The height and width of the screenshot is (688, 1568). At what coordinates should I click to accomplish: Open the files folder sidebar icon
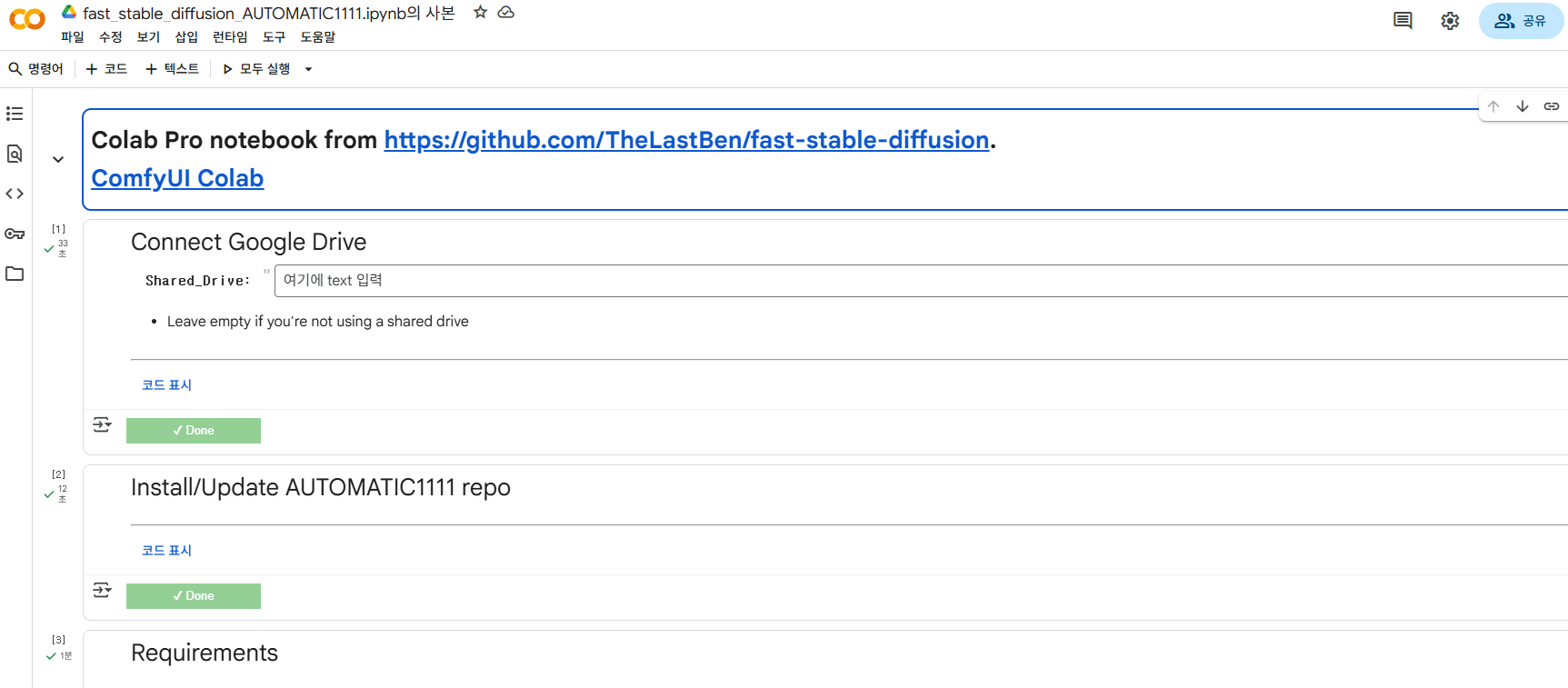pyautogui.click(x=15, y=274)
